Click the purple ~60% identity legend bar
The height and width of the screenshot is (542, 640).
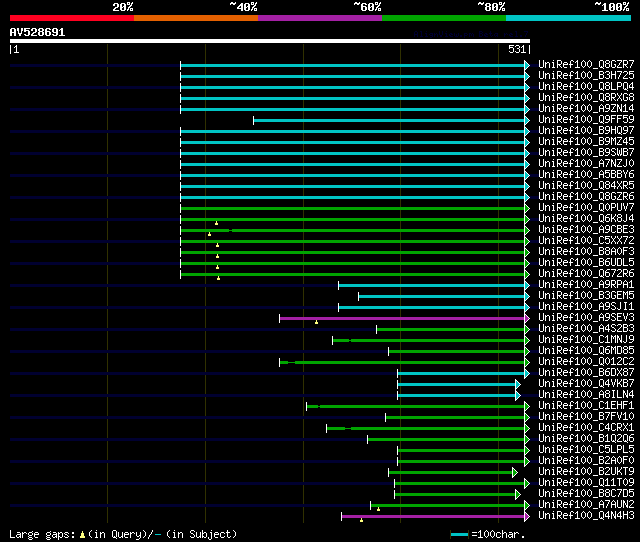click(320, 18)
